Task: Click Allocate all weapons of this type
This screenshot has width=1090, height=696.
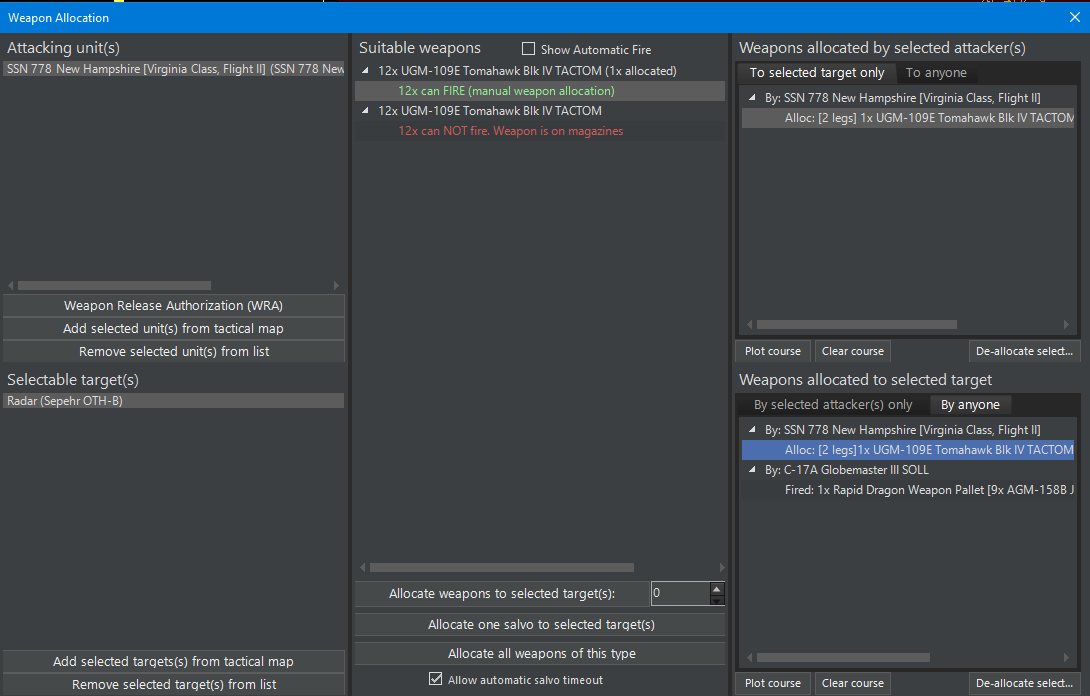Action: point(540,654)
